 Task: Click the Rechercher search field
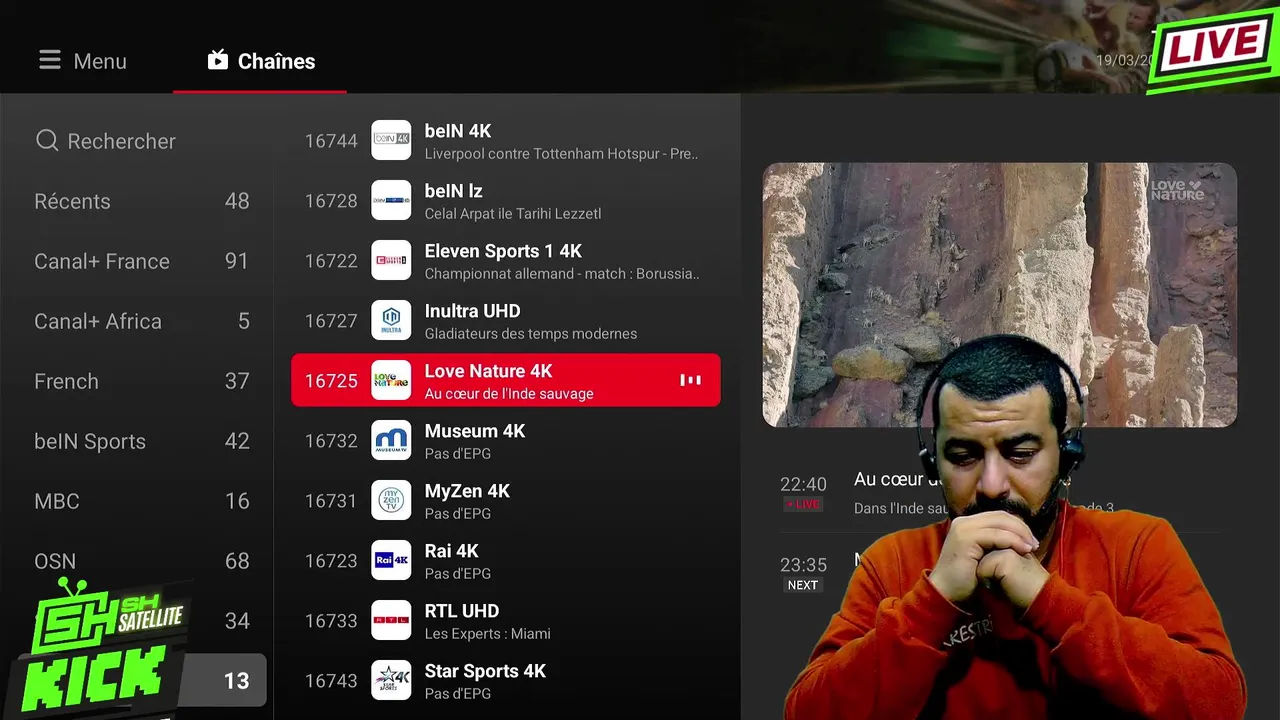click(141, 141)
